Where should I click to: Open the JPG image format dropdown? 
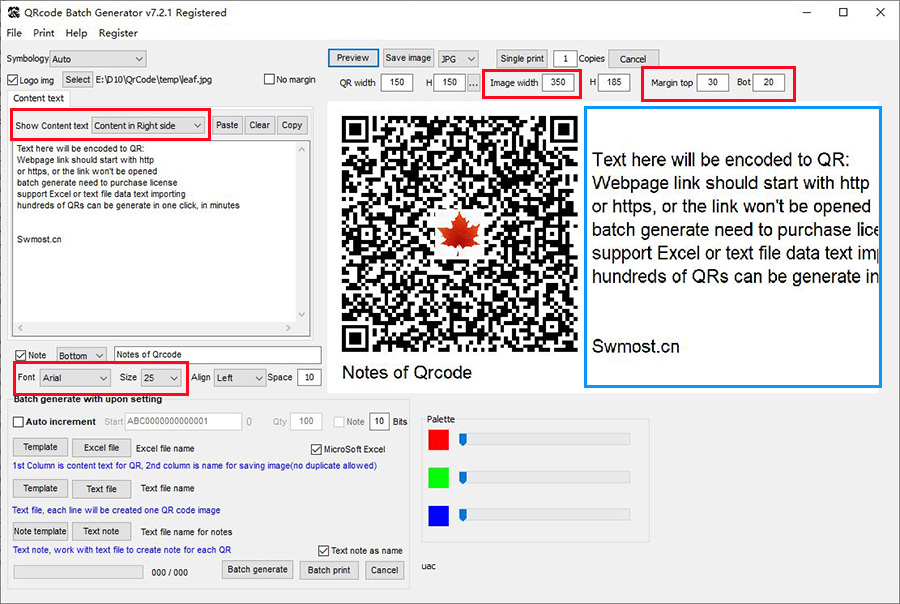457,59
